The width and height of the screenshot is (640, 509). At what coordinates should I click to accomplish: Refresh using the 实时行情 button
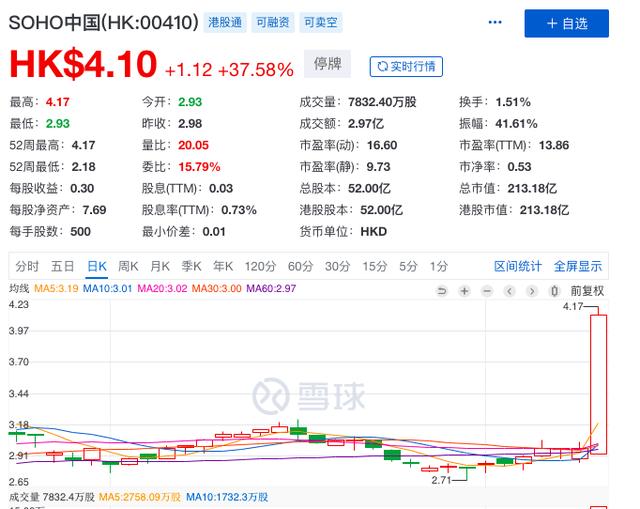click(406, 67)
